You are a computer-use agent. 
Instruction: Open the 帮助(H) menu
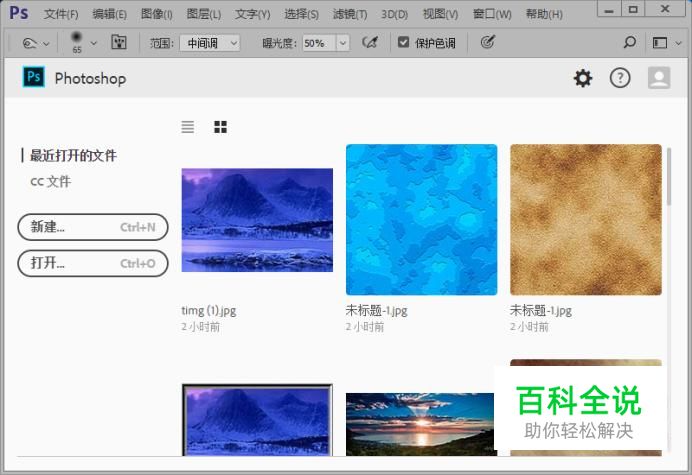[544, 14]
